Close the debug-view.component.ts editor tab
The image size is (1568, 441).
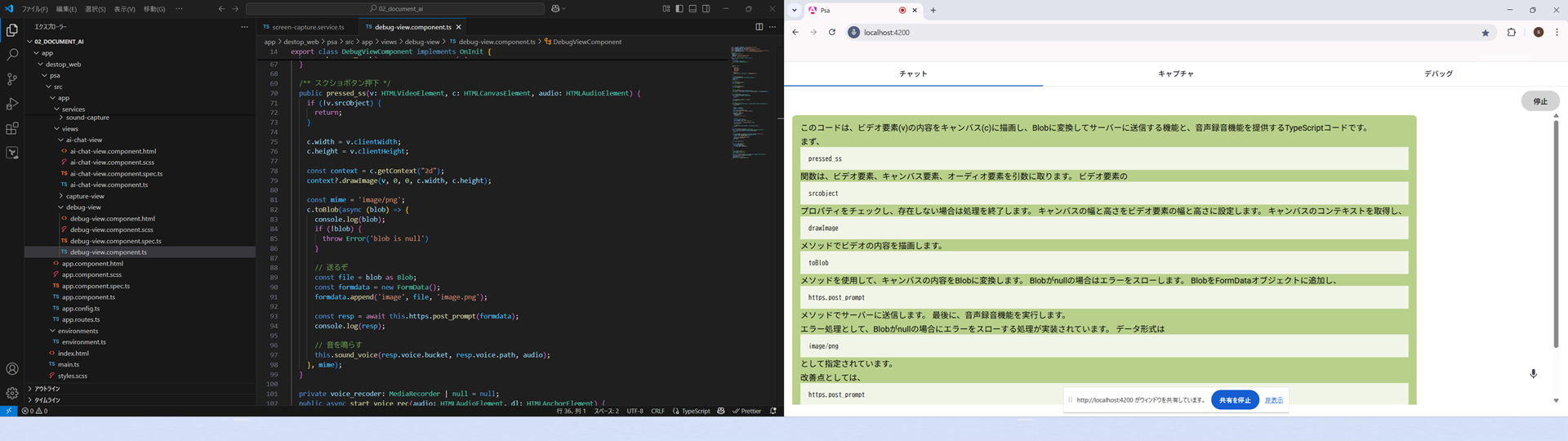pyautogui.click(x=458, y=27)
